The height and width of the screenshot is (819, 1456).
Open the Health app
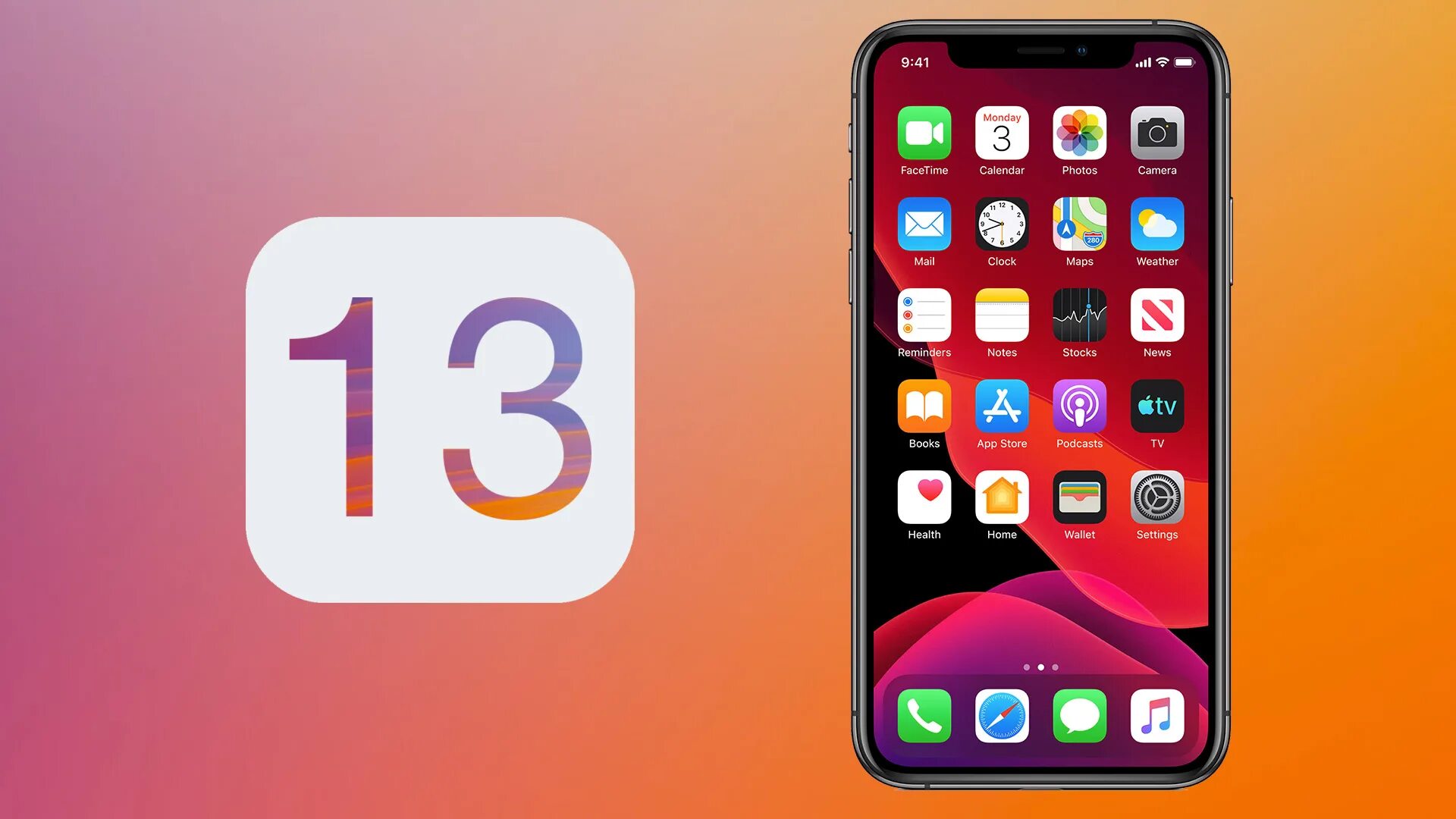pyautogui.click(x=923, y=499)
